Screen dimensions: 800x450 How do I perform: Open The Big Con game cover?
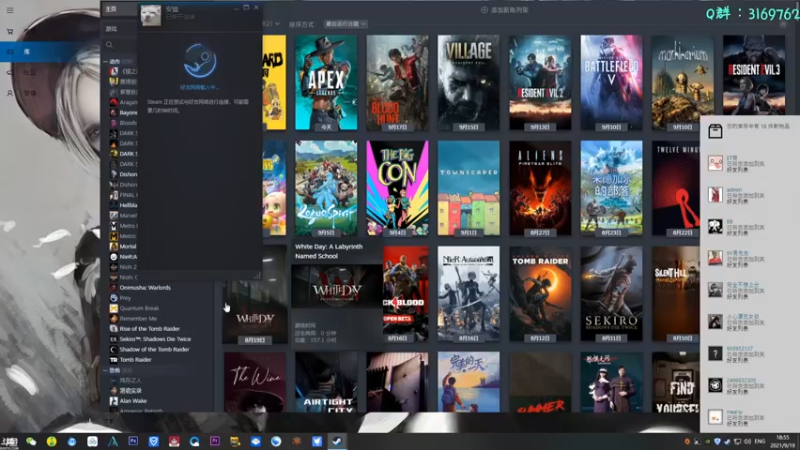397,188
